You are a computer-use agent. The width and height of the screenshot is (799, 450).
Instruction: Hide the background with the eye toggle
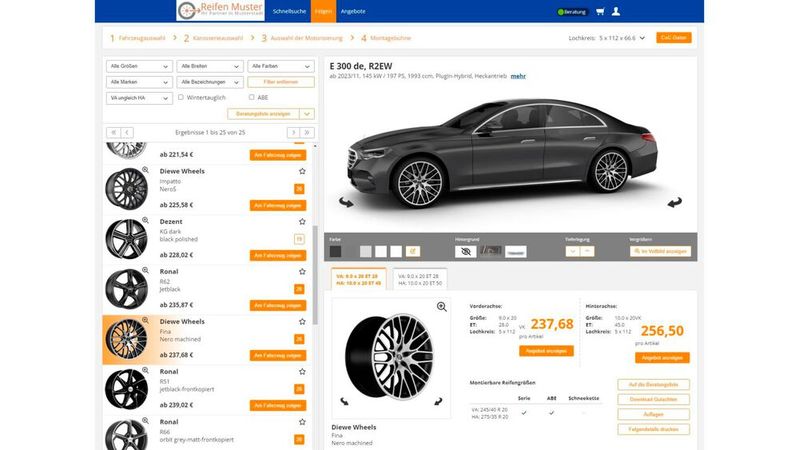(466, 251)
